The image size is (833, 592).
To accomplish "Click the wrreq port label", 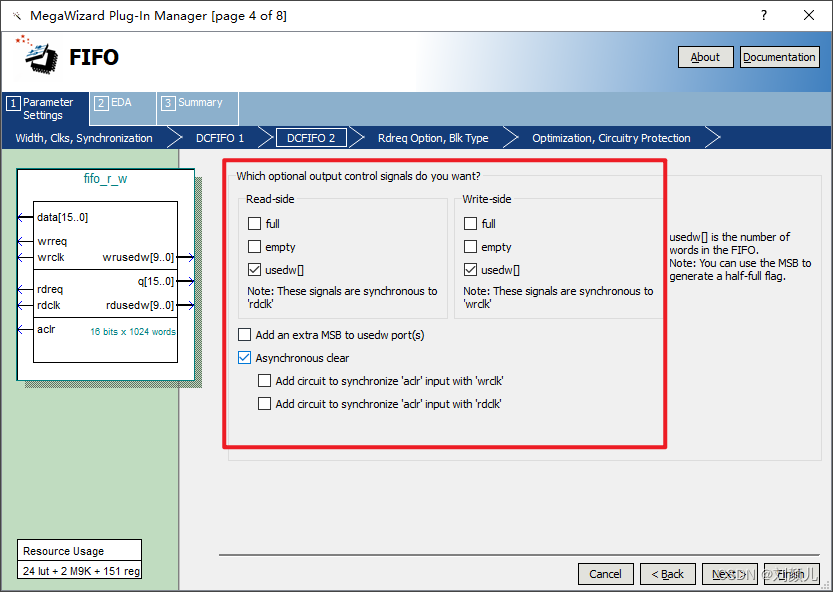I will click(x=52, y=241).
